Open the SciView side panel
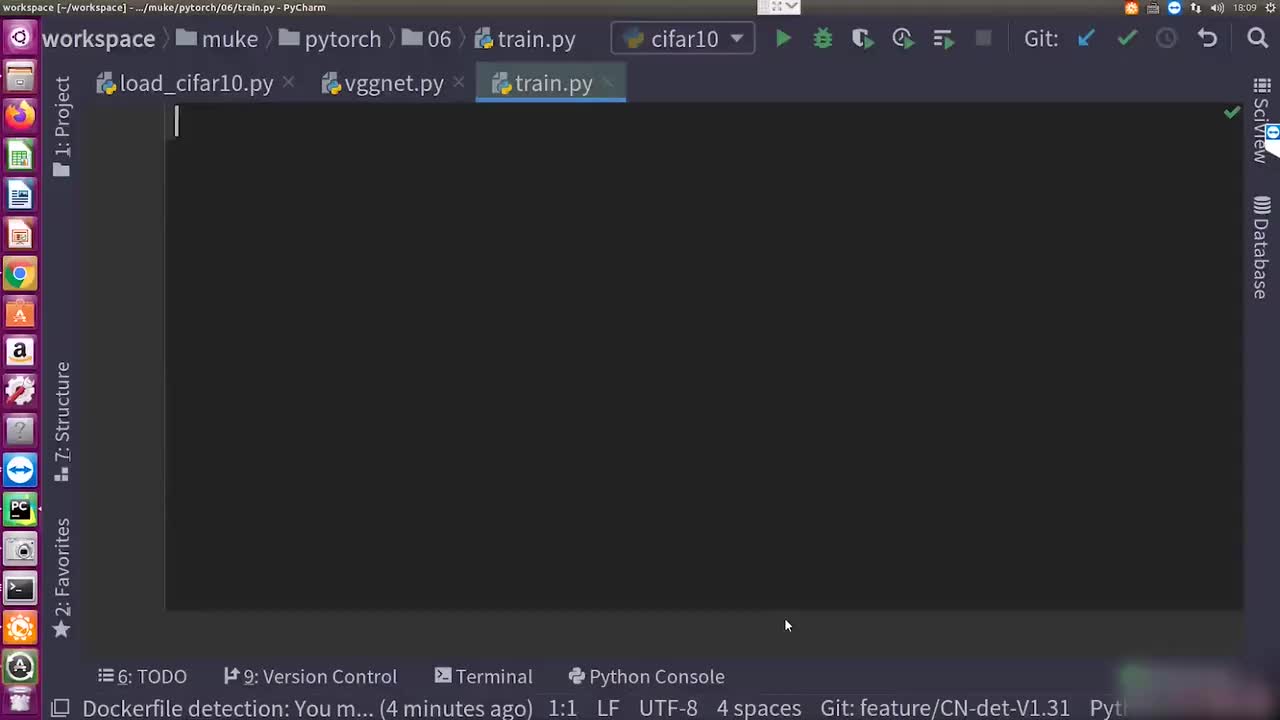The image size is (1280, 720). [1261, 120]
